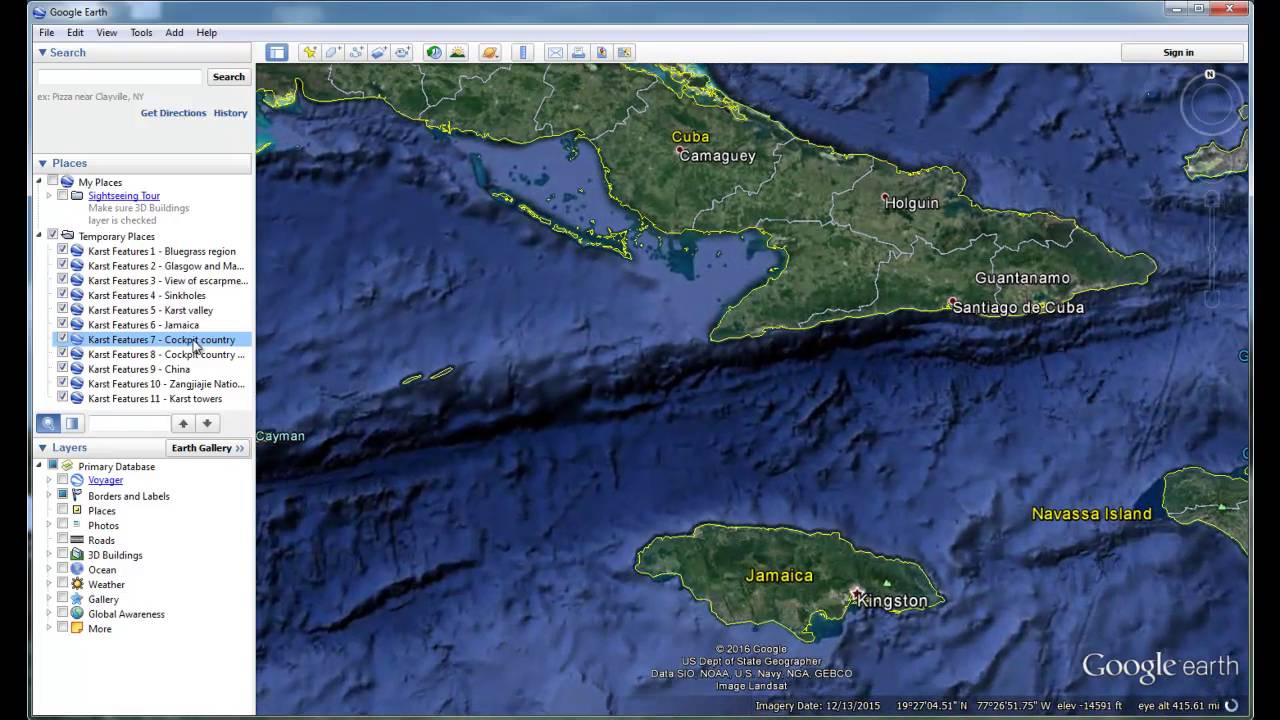
Task: Enable the Roads layer checkbox
Action: [62, 539]
